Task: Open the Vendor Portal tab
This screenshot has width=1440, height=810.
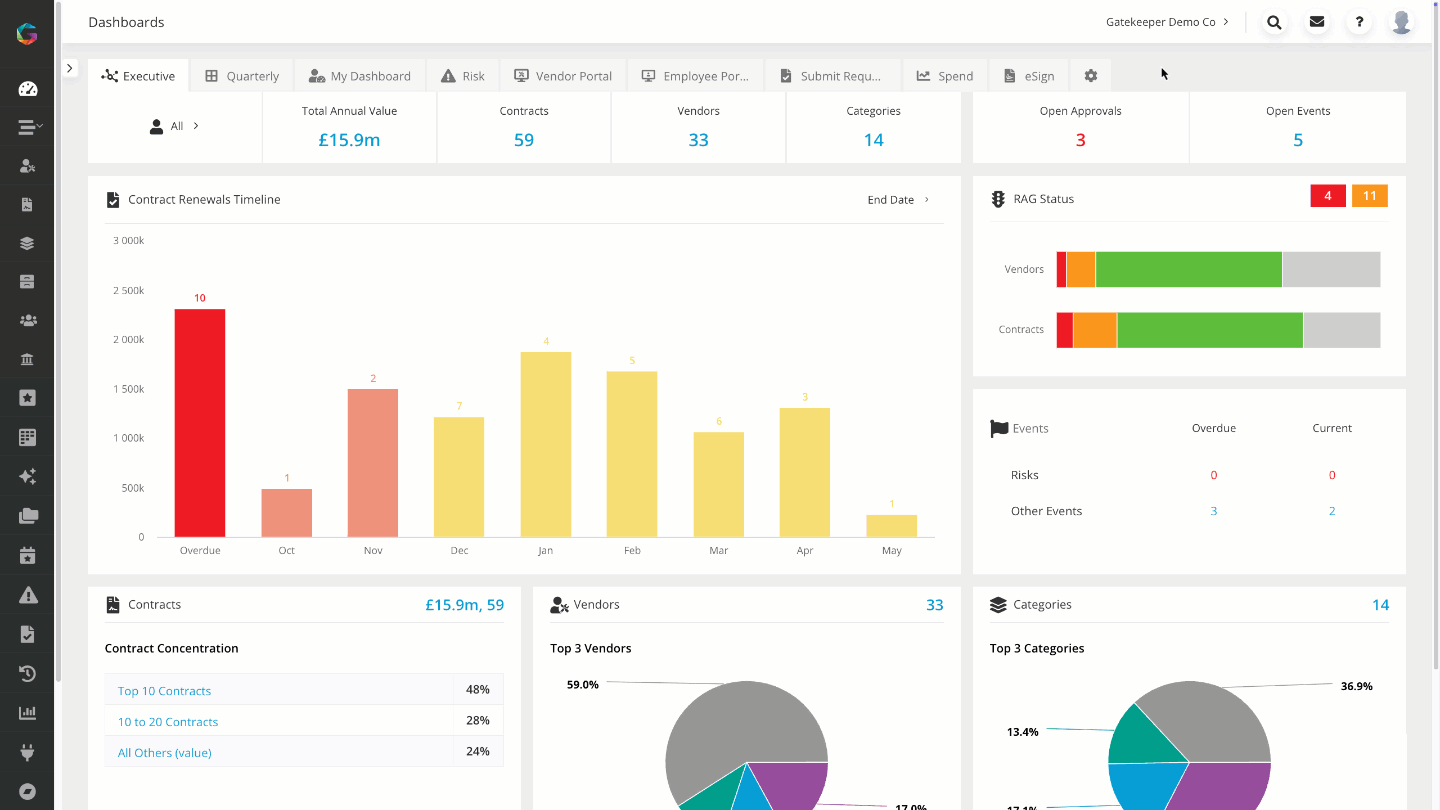Action: coord(563,75)
